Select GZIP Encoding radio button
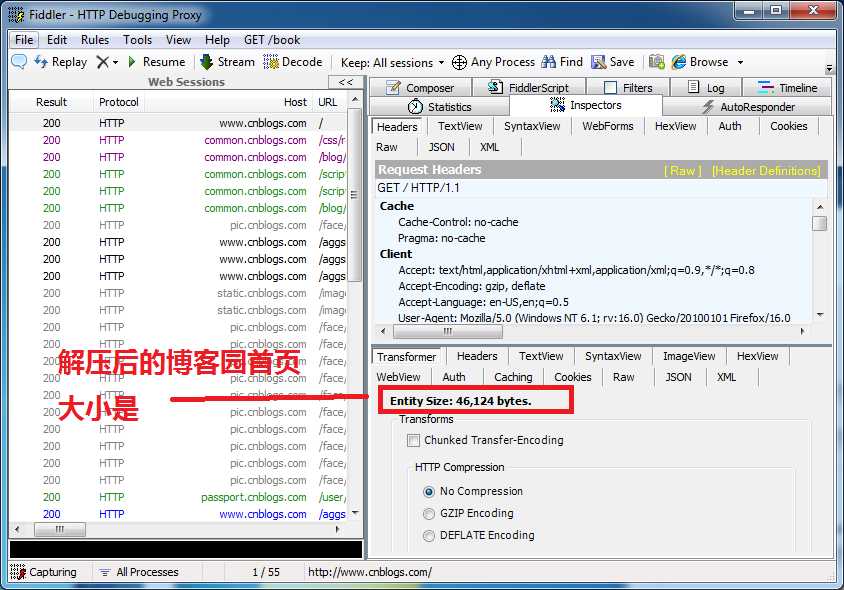844x590 pixels. click(x=429, y=514)
